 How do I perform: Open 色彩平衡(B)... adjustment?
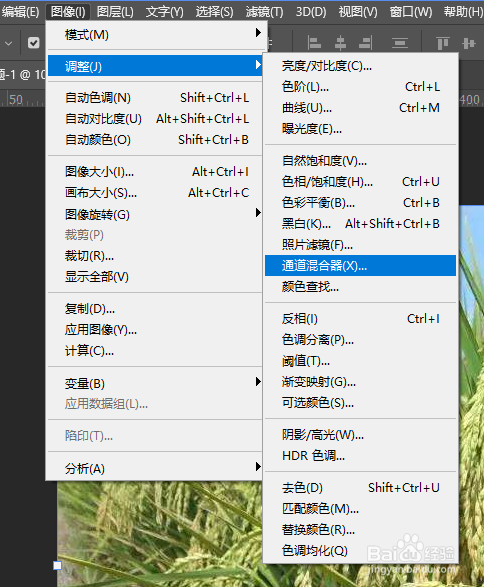(360, 203)
